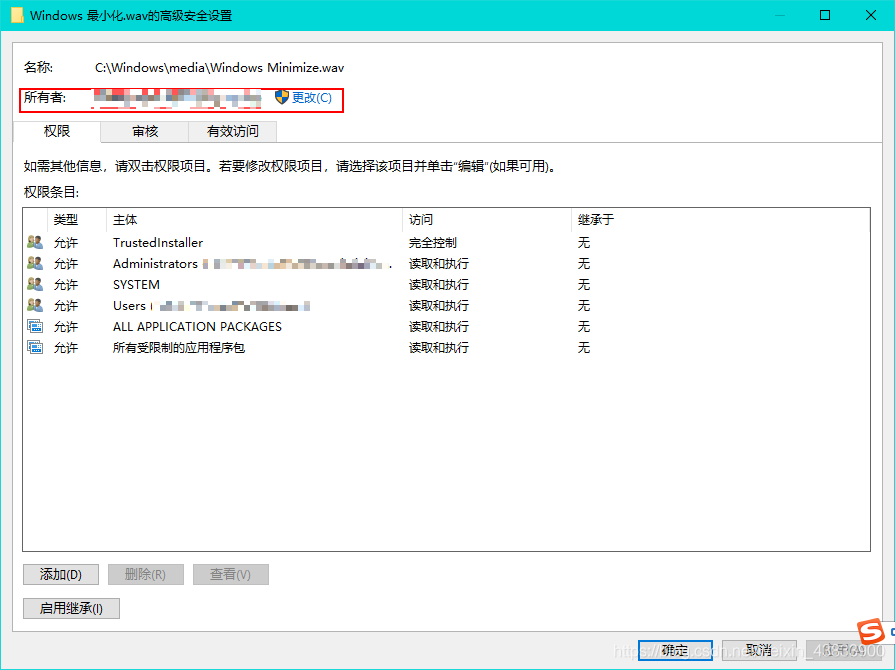
Task: Close the advanced security settings window
Action: [871, 15]
